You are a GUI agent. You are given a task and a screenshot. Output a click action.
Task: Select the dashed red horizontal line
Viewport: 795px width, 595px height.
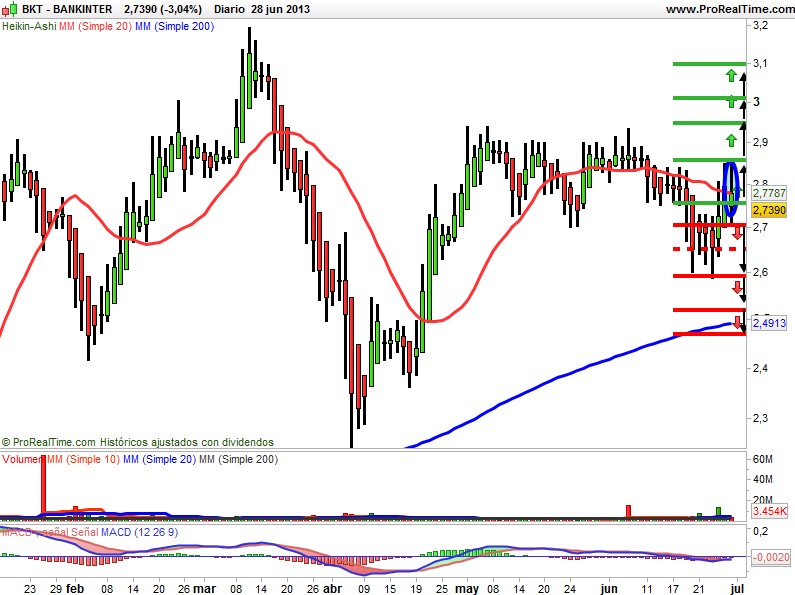(709, 249)
